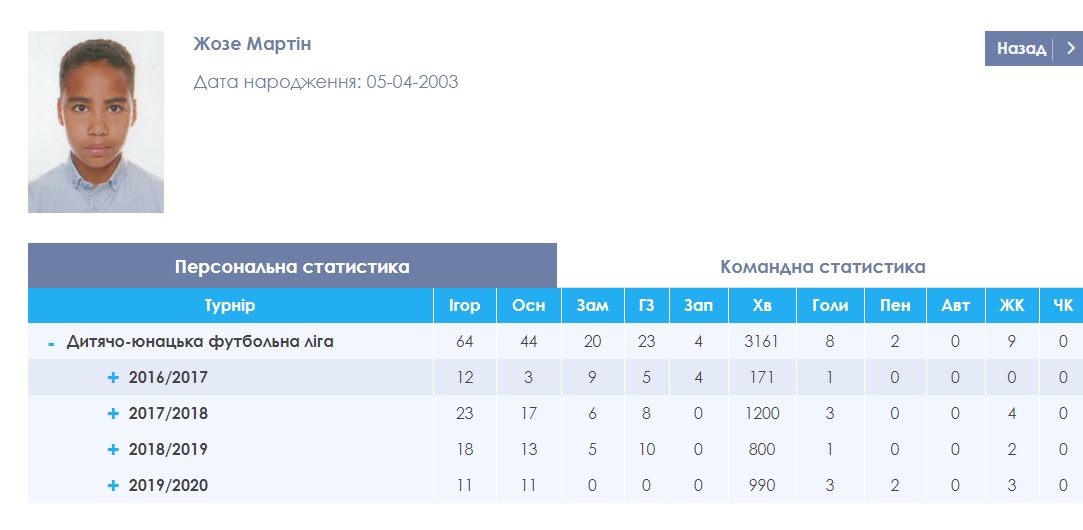This screenshot has width=1083, height=530.
Task: Select the Дитячо-юнацька футбольна ліга tournament name
Action: click(x=200, y=342)
